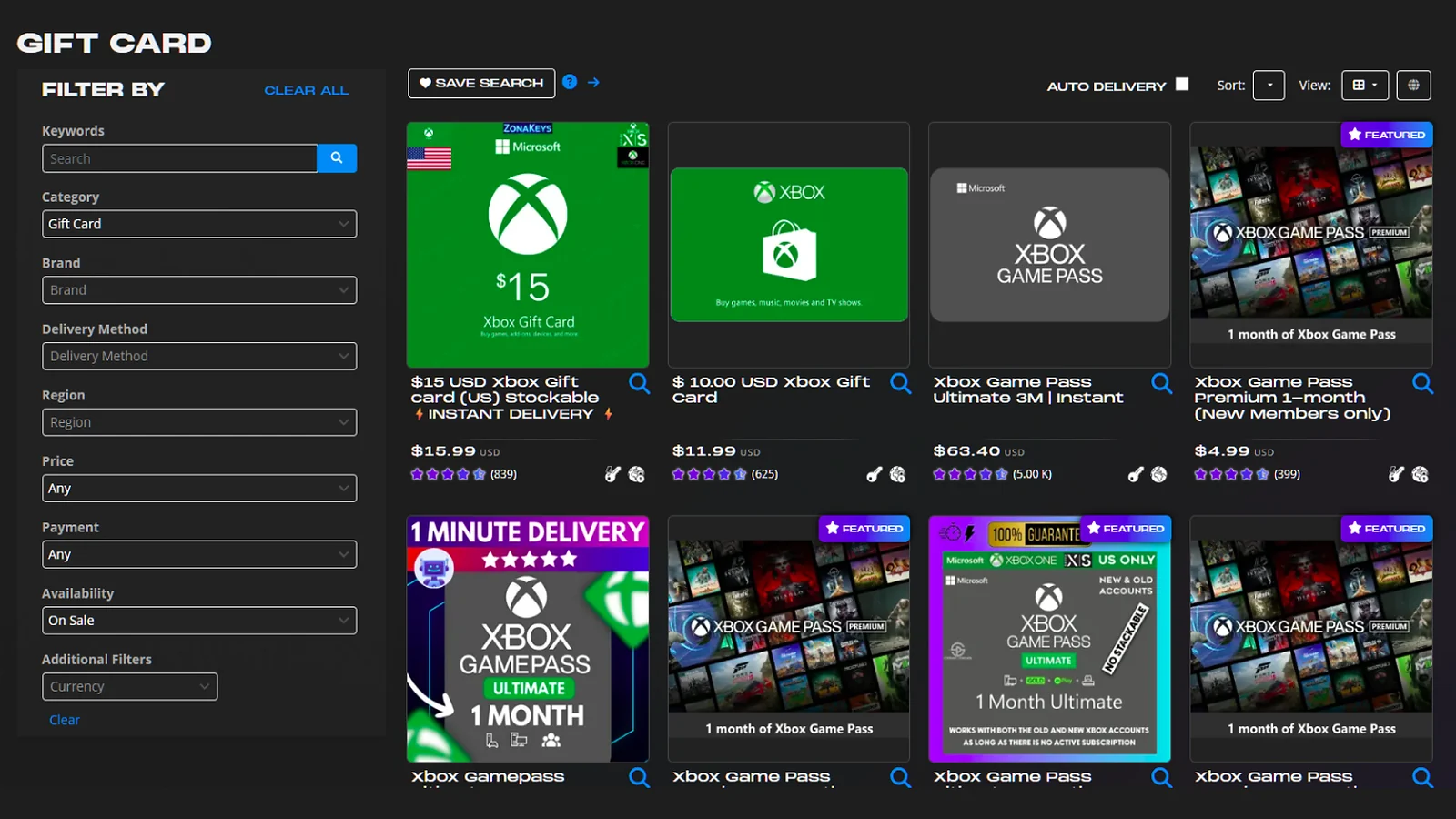Enable the Auto Delivery checkbox
Image resolution: width=1456 pixels, height=819 pixels.
(1182, 84)
